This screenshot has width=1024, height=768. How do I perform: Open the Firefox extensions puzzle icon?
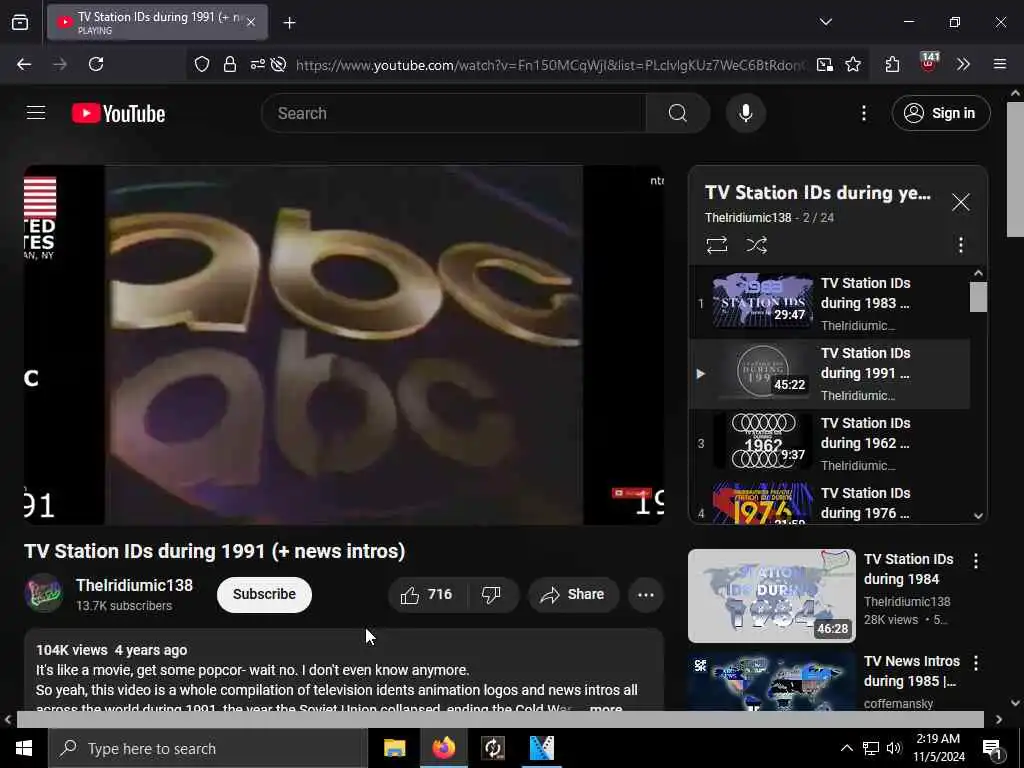[892, 64]
